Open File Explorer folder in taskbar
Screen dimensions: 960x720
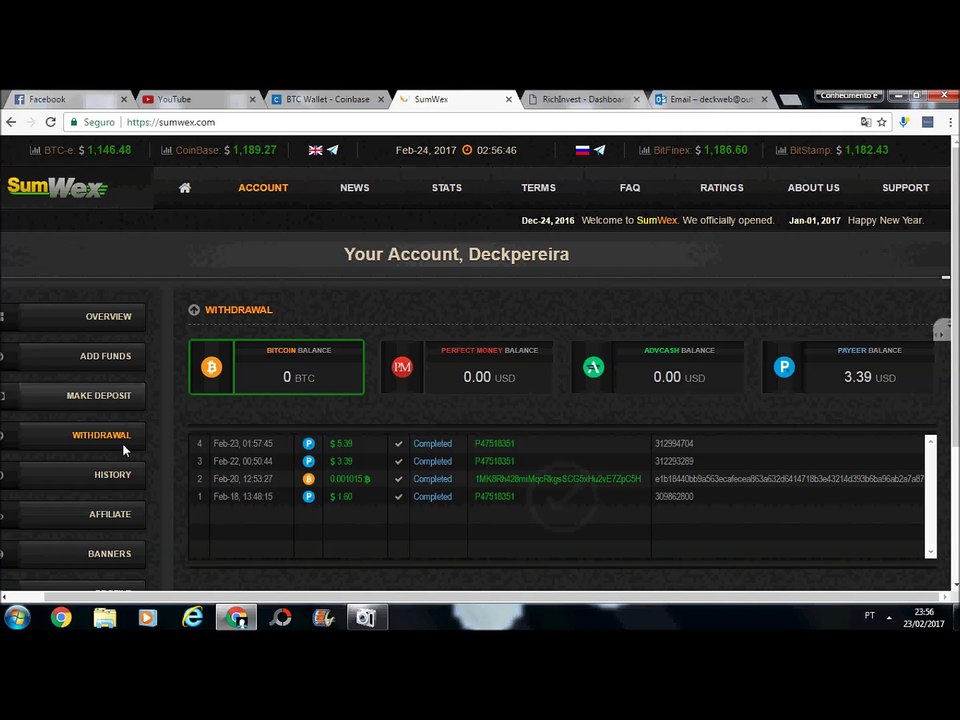105,617
